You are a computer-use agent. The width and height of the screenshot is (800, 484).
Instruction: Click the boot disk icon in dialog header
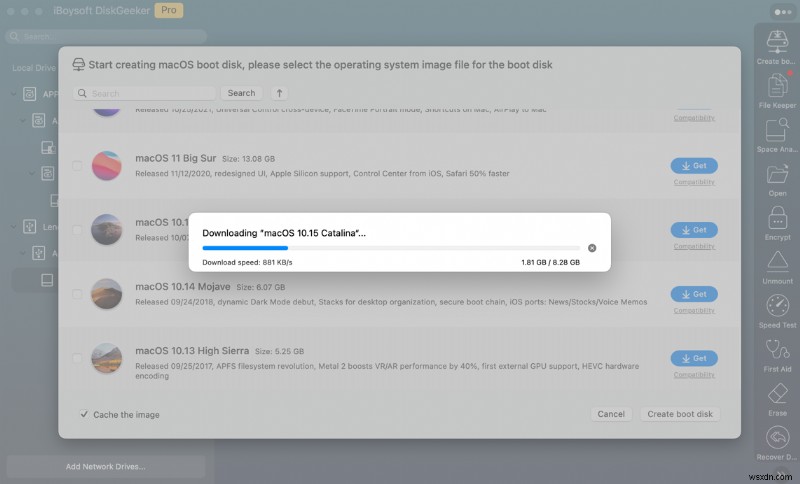79,65
